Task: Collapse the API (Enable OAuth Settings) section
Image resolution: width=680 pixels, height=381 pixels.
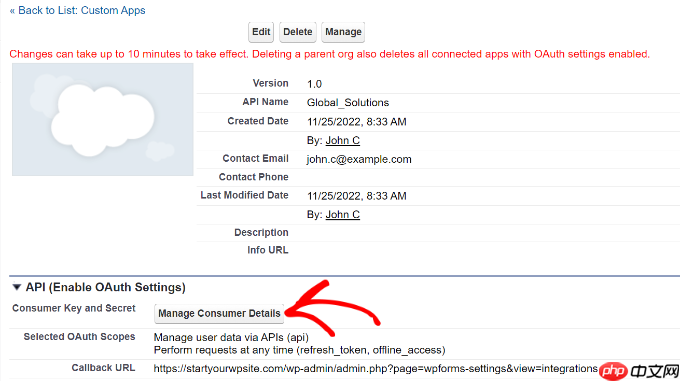Action: tap(16, 287)
